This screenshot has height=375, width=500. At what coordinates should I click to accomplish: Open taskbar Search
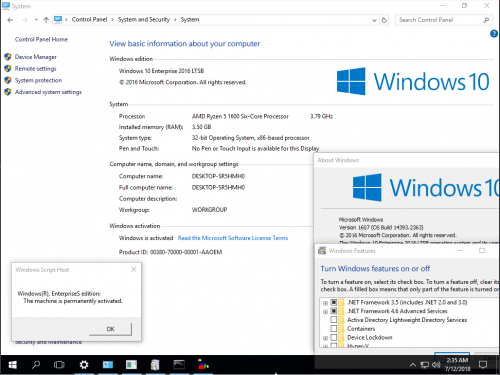[36, 365]
